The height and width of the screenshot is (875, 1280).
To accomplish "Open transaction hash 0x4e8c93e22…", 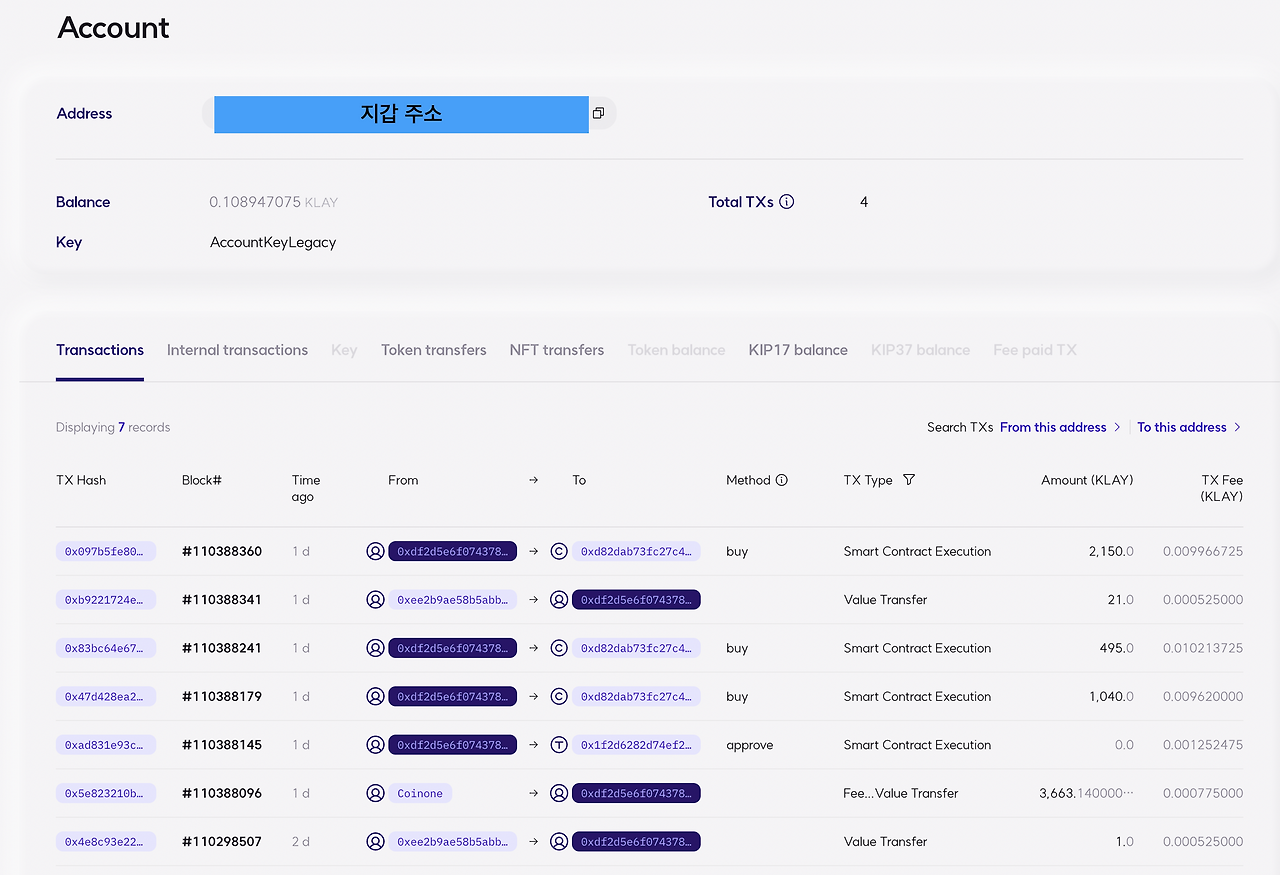I will coord(106,841).
